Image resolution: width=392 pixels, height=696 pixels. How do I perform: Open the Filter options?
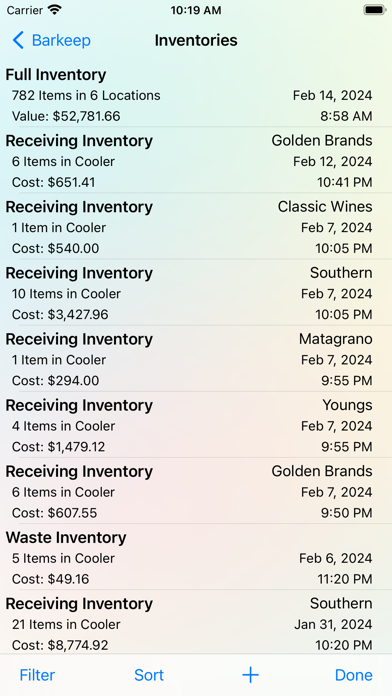37,675
